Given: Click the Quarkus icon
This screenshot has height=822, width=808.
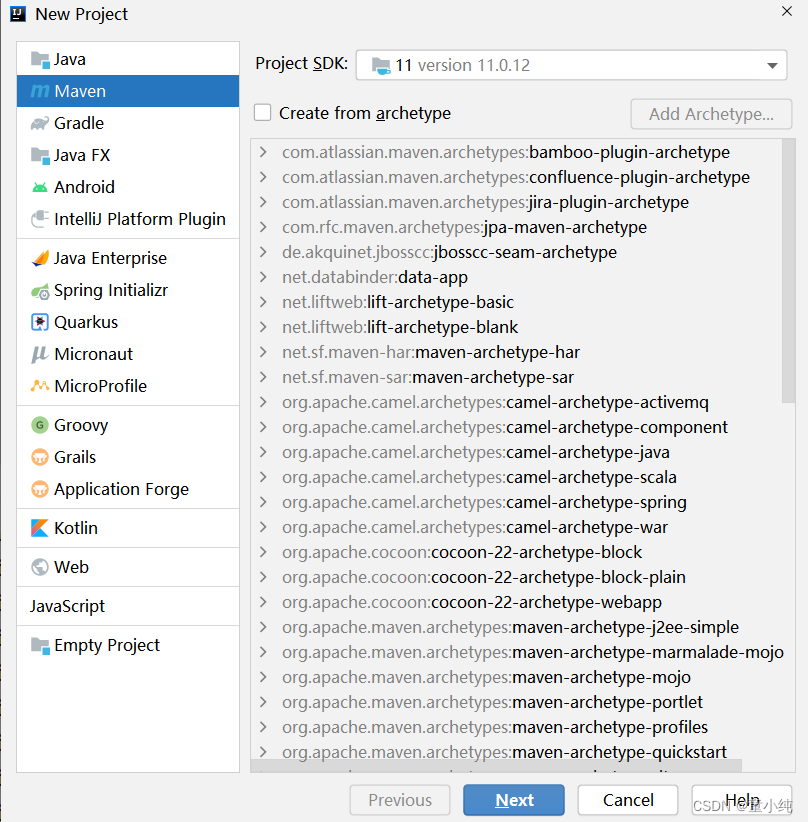Looking at the screenshot, I should point(40,322).
